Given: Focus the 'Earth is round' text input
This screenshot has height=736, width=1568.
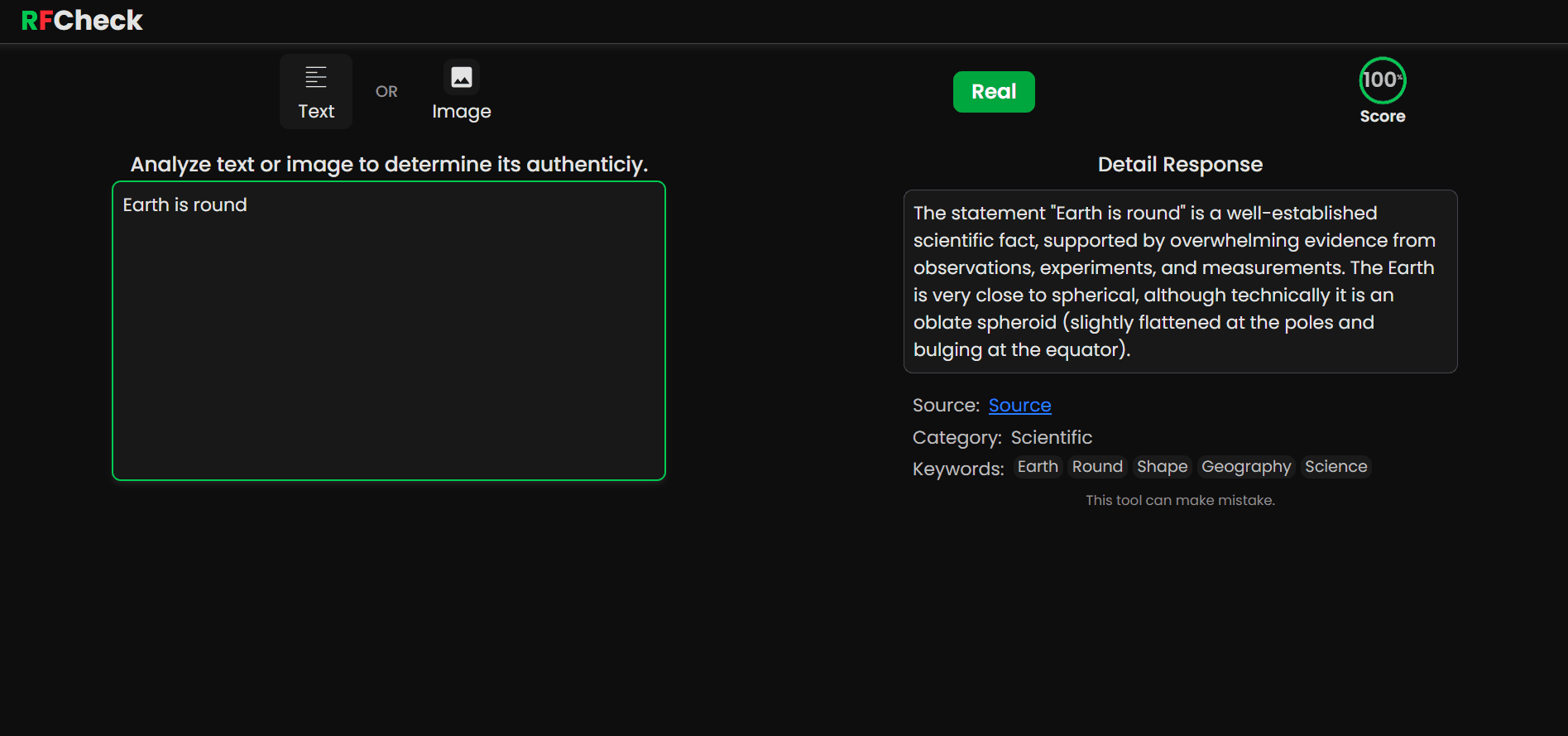Looking at the screenshot, I should (389, 331).
